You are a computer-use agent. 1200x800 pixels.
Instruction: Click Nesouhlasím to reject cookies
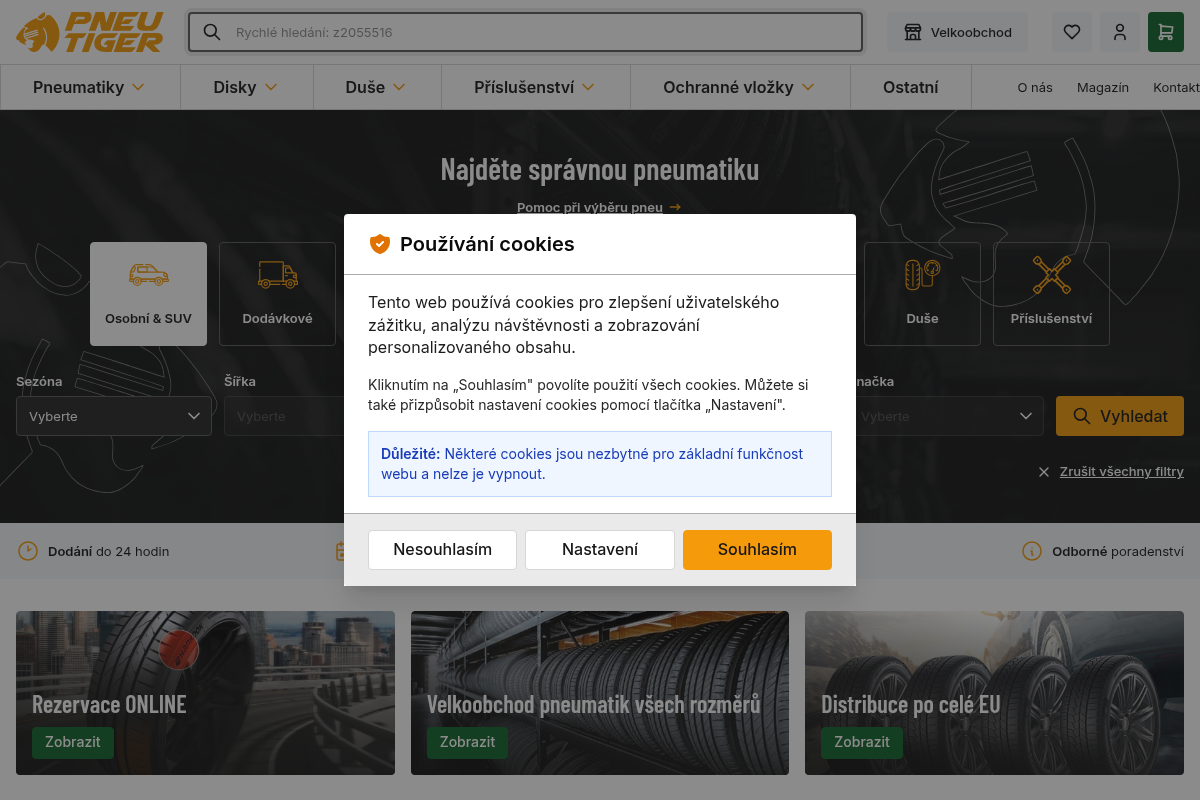pos(443,550)
